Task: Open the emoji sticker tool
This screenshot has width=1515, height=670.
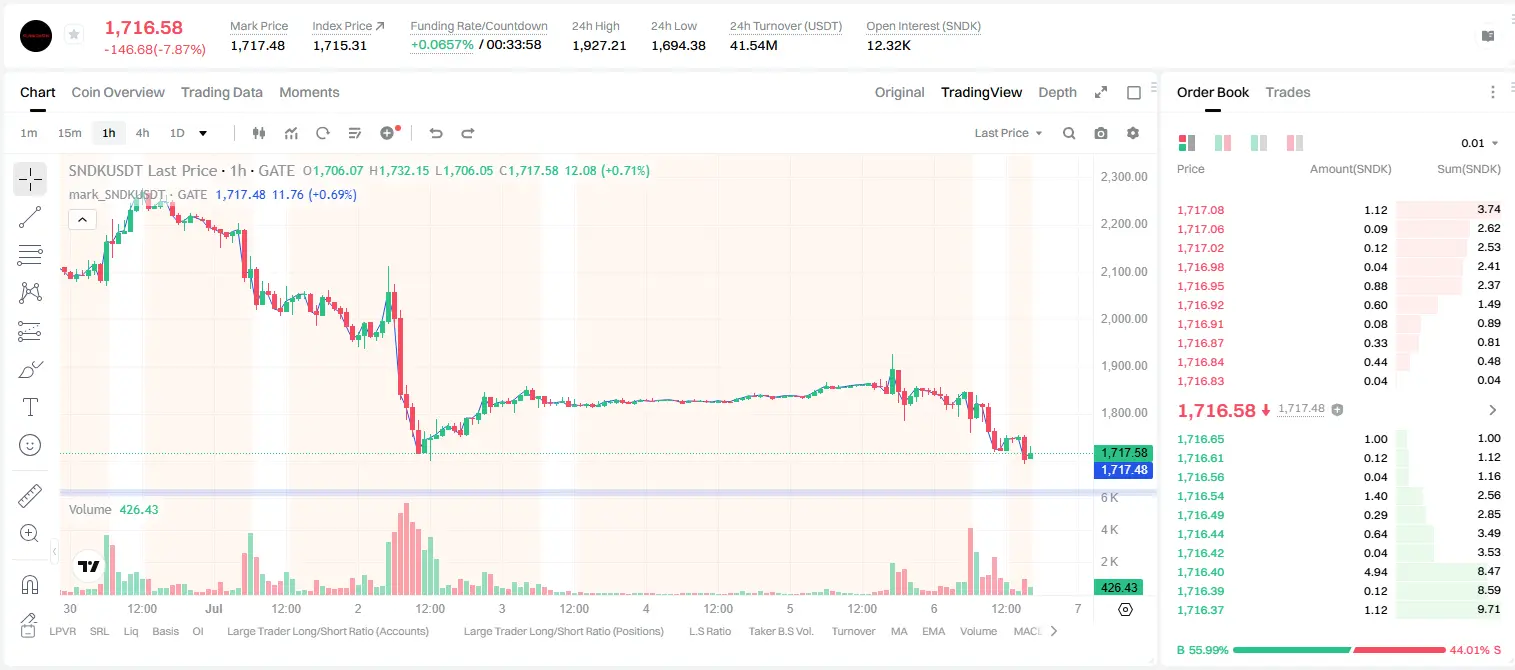Action: pos(30,445)
